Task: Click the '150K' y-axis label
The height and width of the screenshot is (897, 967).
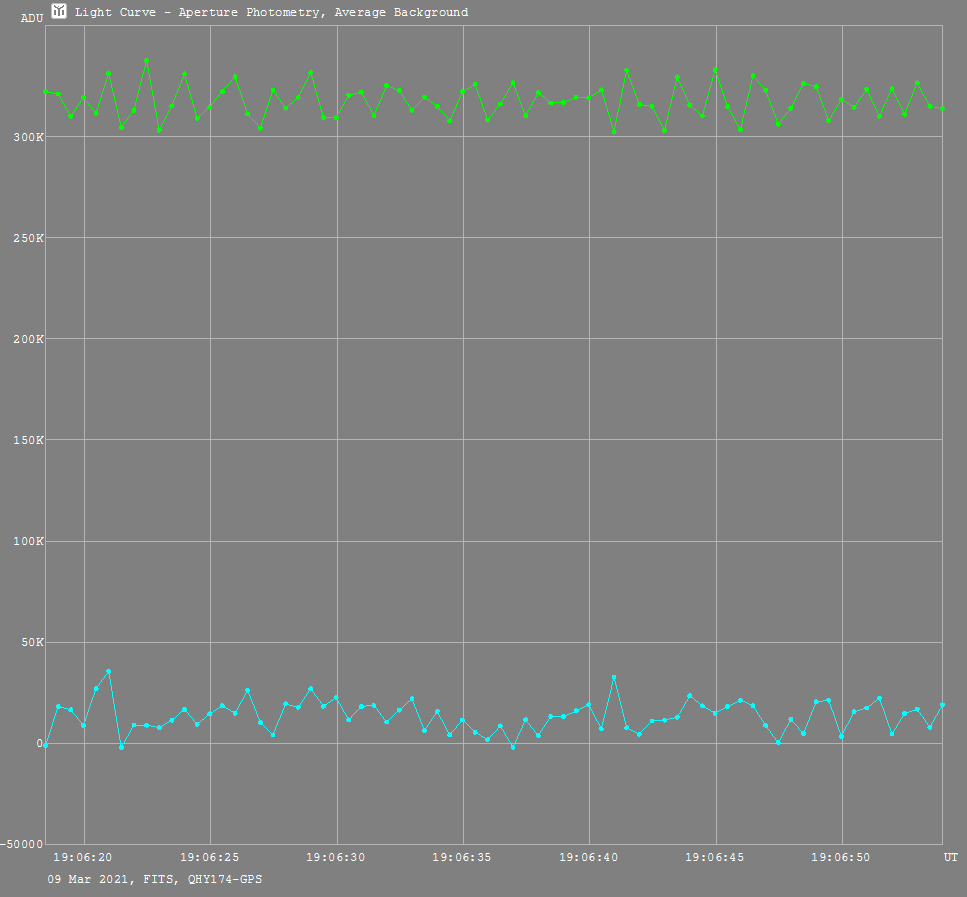Action: coord(28,440)
